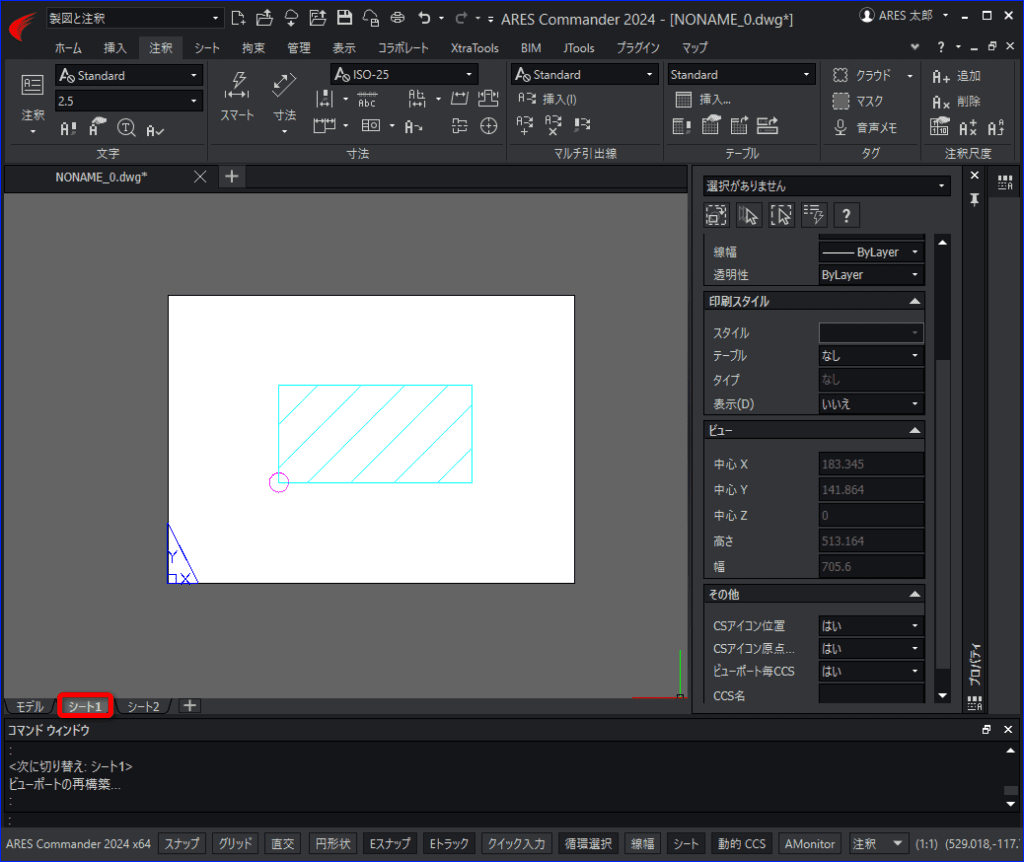Open the 線幅 ByLayer dropdown
Screen dimensions: 1024x862
871,252
